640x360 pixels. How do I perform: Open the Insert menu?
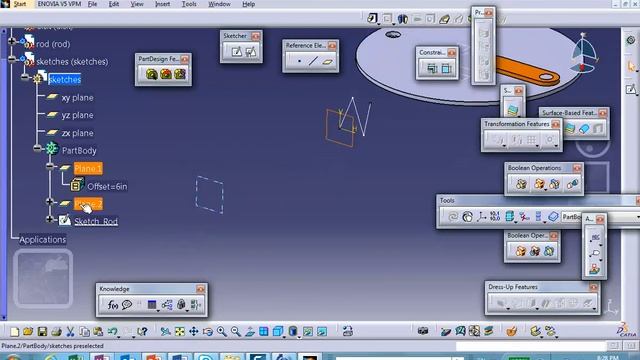coord(162,4)
